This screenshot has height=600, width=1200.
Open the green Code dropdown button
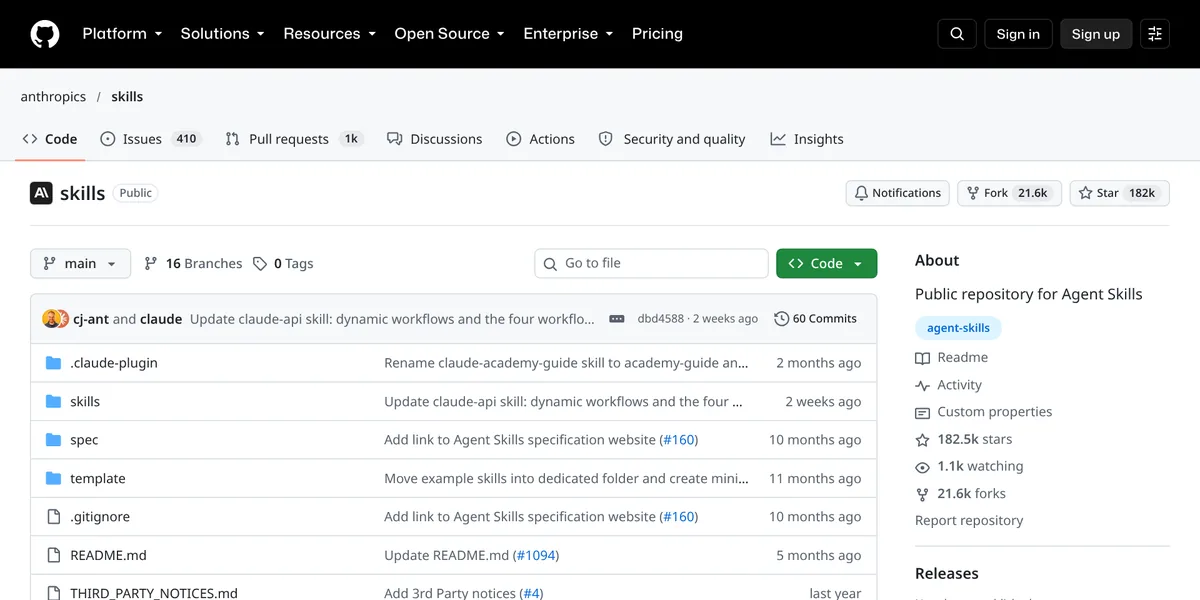826,264
